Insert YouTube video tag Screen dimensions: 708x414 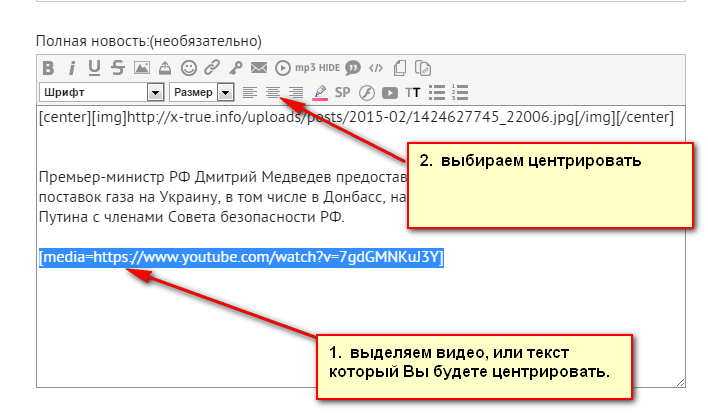point(390,93)
